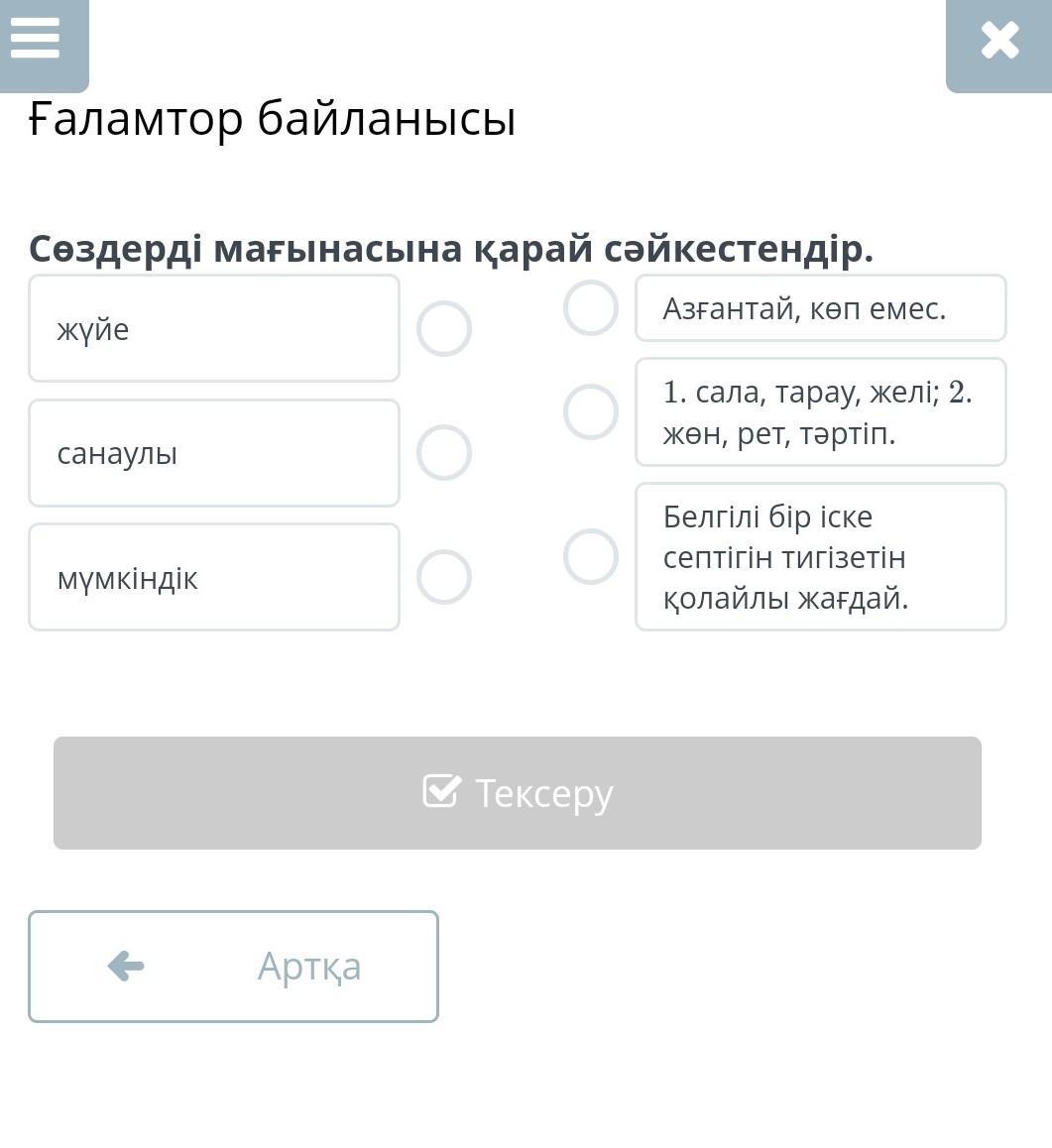
Task: Click the қолайлы жағдай definition card
Action: pyautogui.click(x=820, y=557)
